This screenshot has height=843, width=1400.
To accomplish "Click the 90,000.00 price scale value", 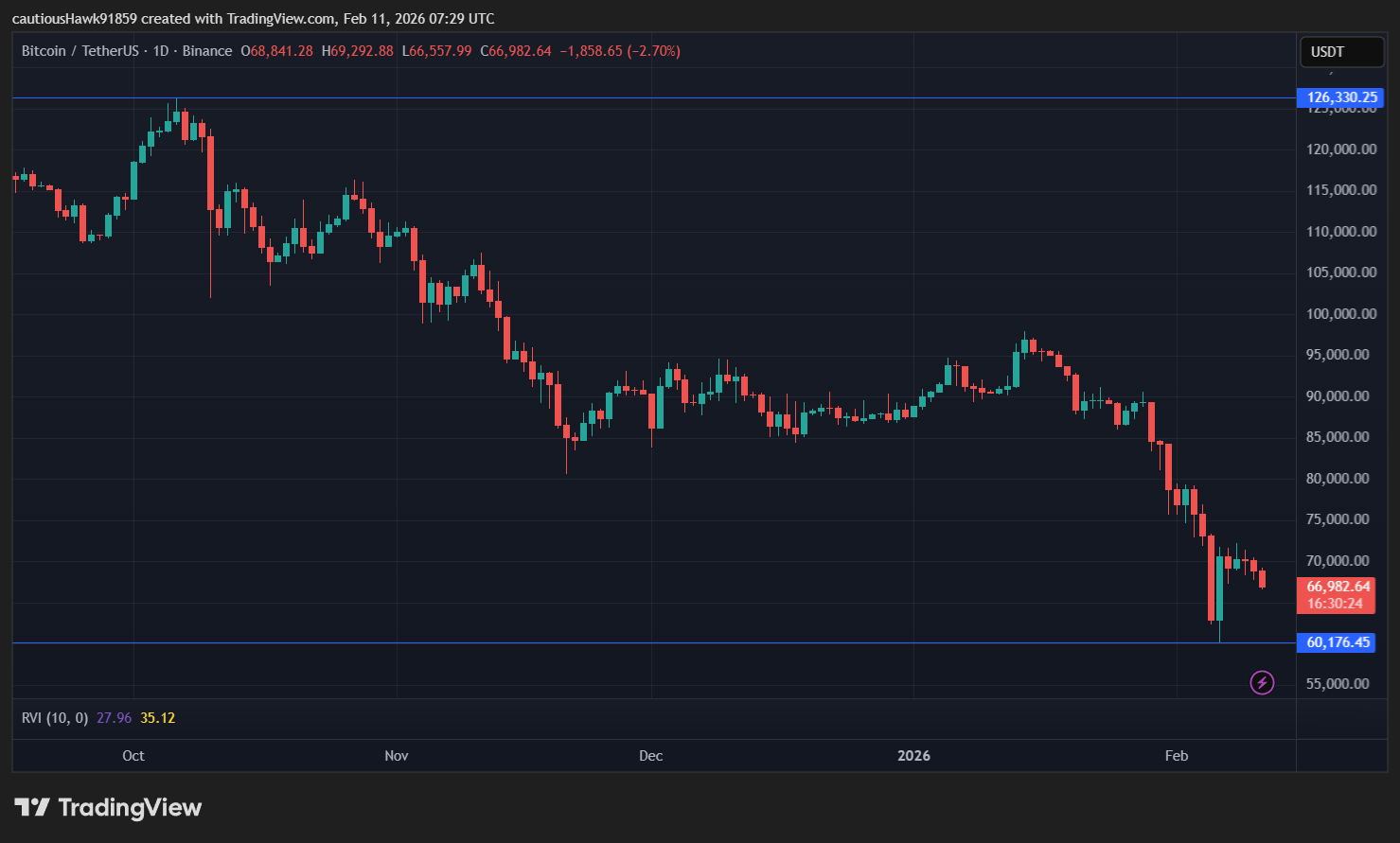I will click(x=1338, y=395).
